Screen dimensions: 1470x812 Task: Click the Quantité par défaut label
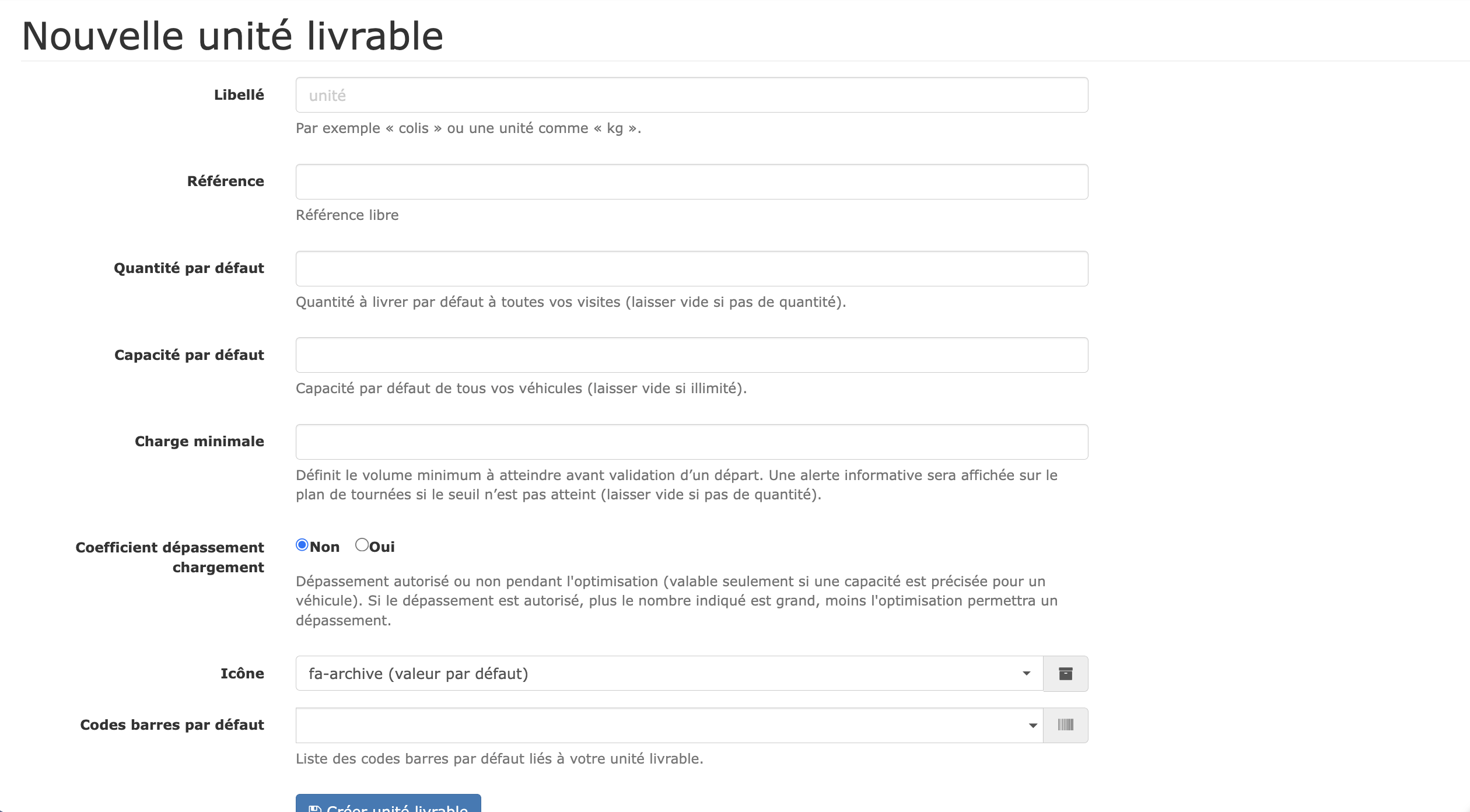pos(188,268)
